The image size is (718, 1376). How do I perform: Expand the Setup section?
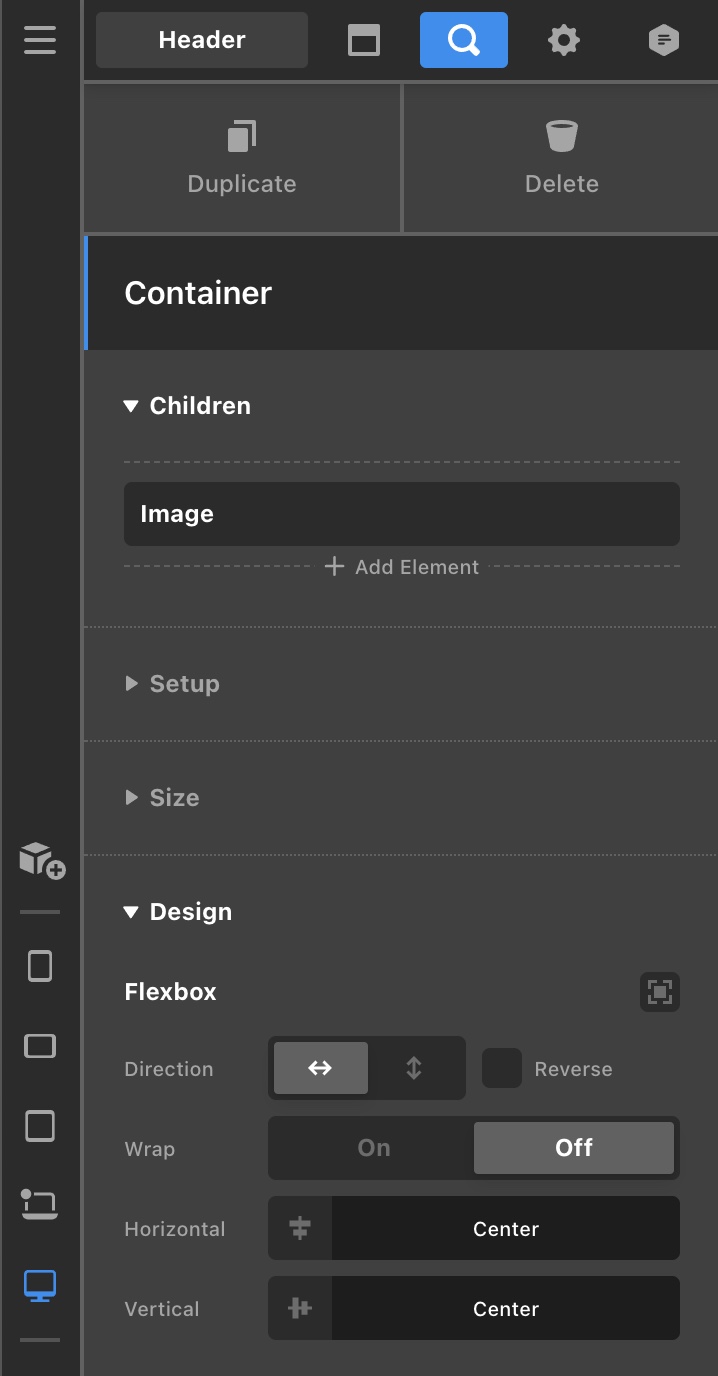[x=184, y=684]
